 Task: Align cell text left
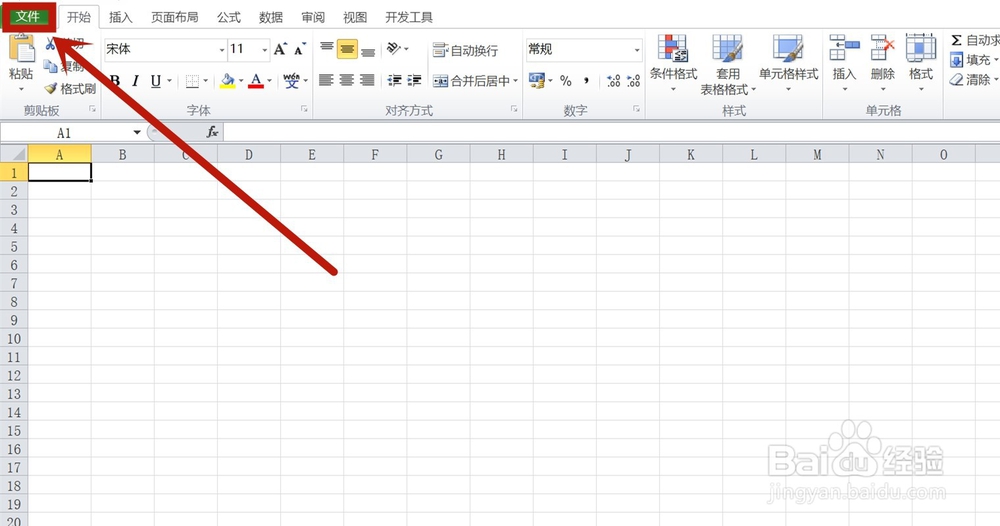[x=327, y=80]
